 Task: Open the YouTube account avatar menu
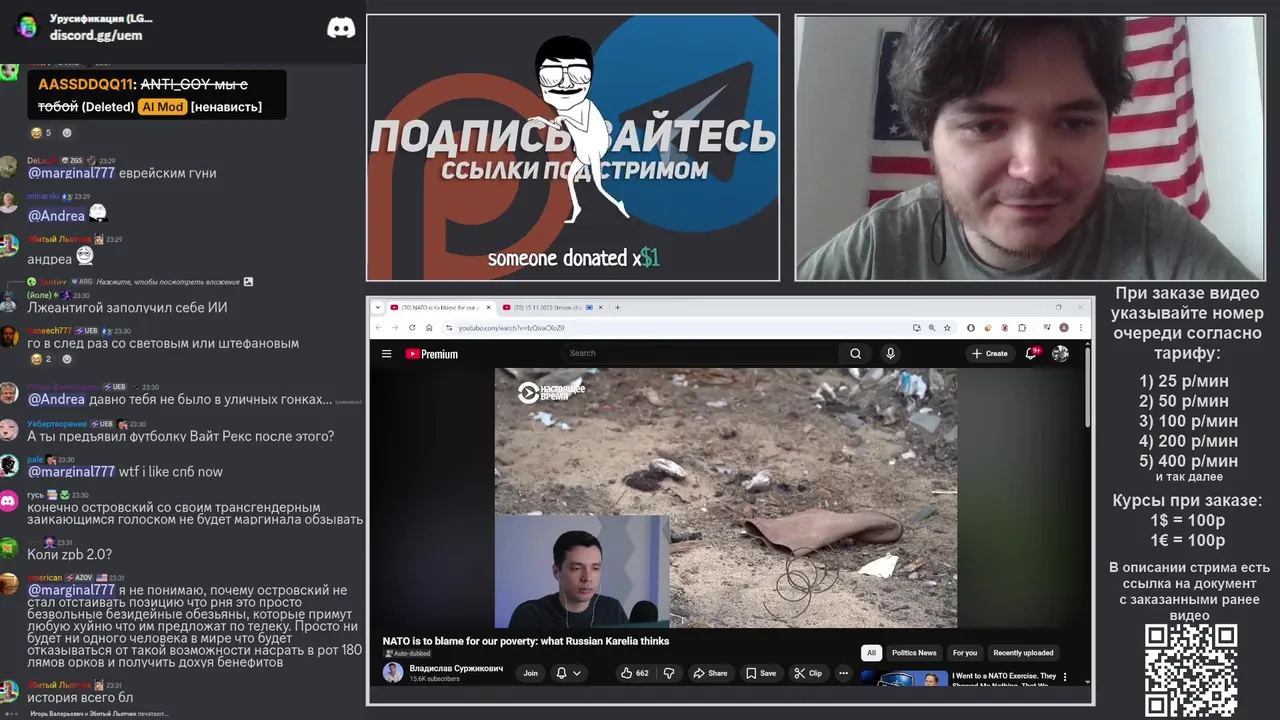click(x=1060, y=353)
